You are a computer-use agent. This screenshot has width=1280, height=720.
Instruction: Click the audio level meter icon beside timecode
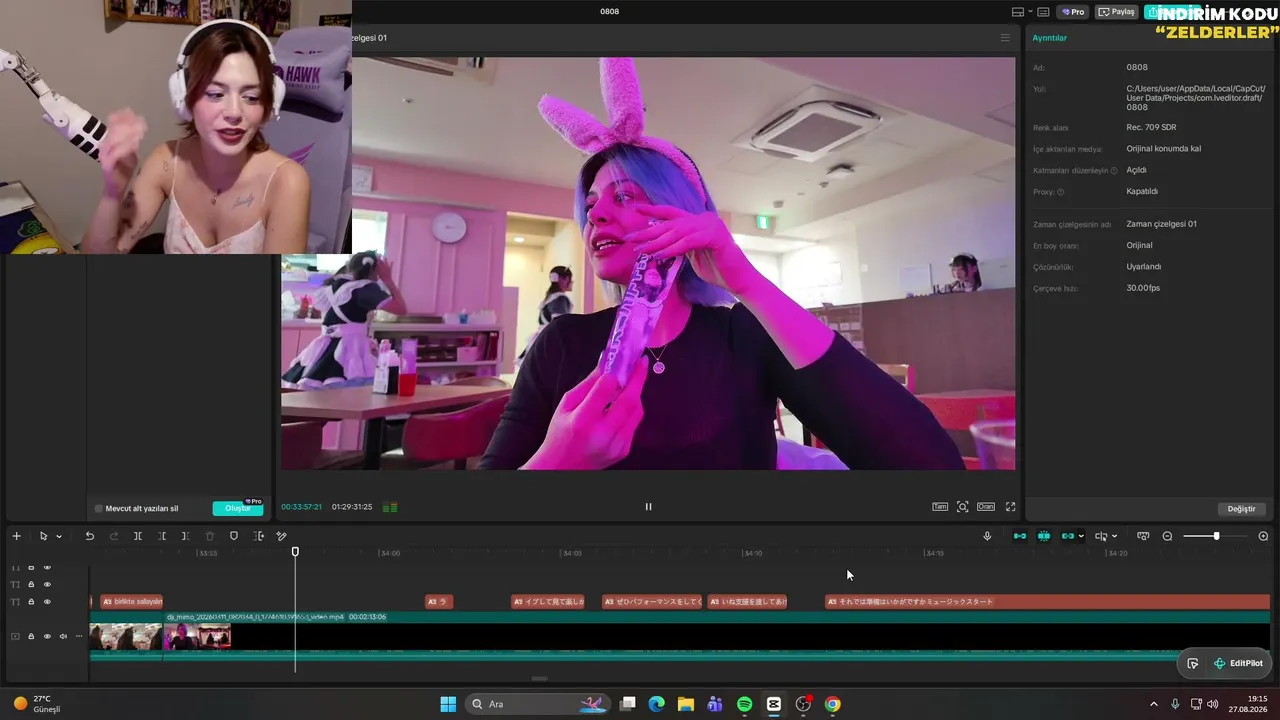pyautogui.click(x=390, y=507)
